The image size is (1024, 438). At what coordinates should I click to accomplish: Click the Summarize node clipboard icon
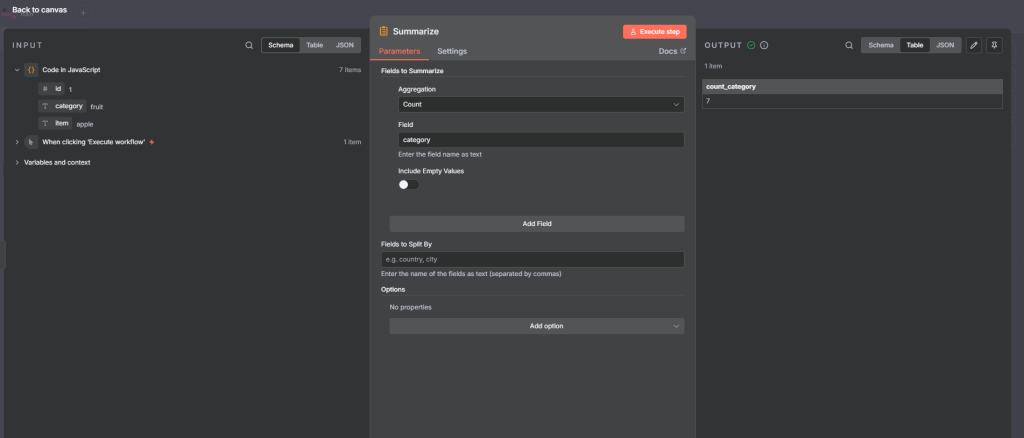[x=384, y=32]
